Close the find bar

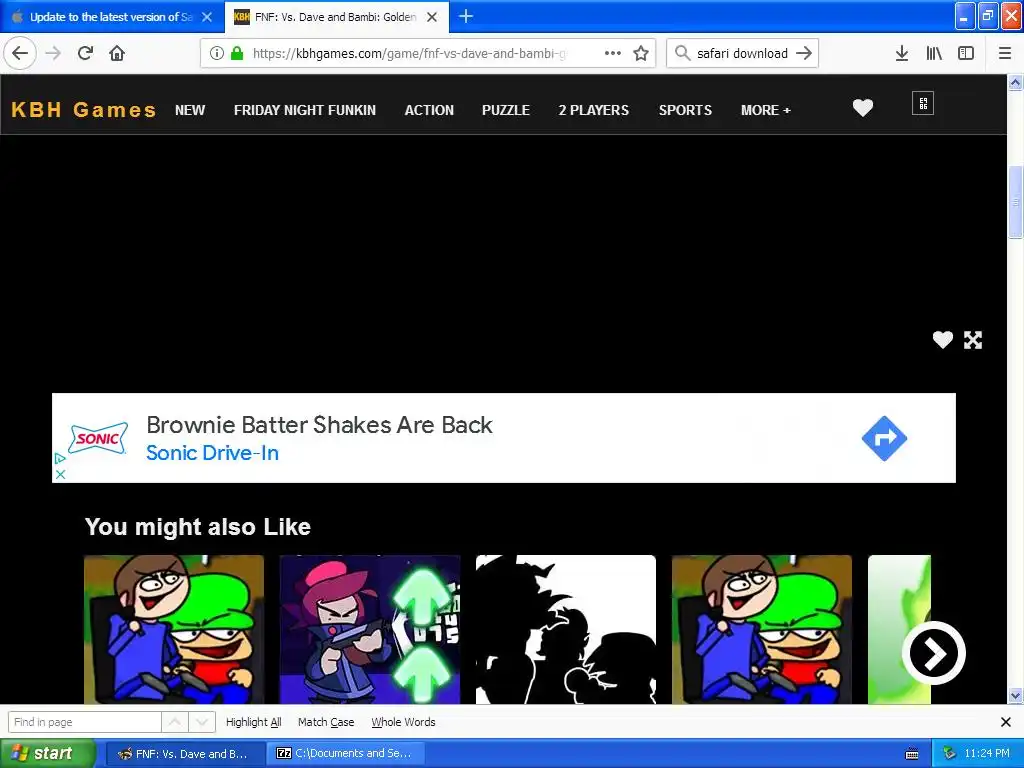click(x=1006, y=722)
